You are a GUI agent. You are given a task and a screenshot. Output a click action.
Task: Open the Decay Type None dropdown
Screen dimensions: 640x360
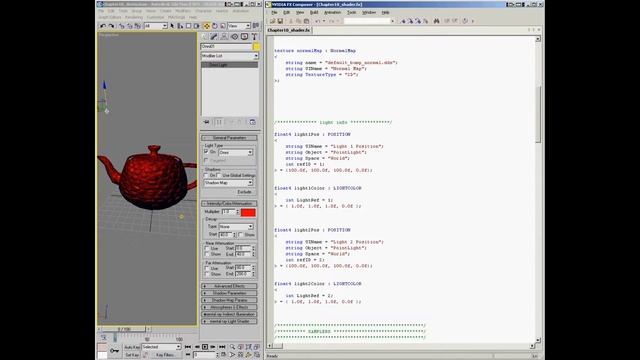236,227
